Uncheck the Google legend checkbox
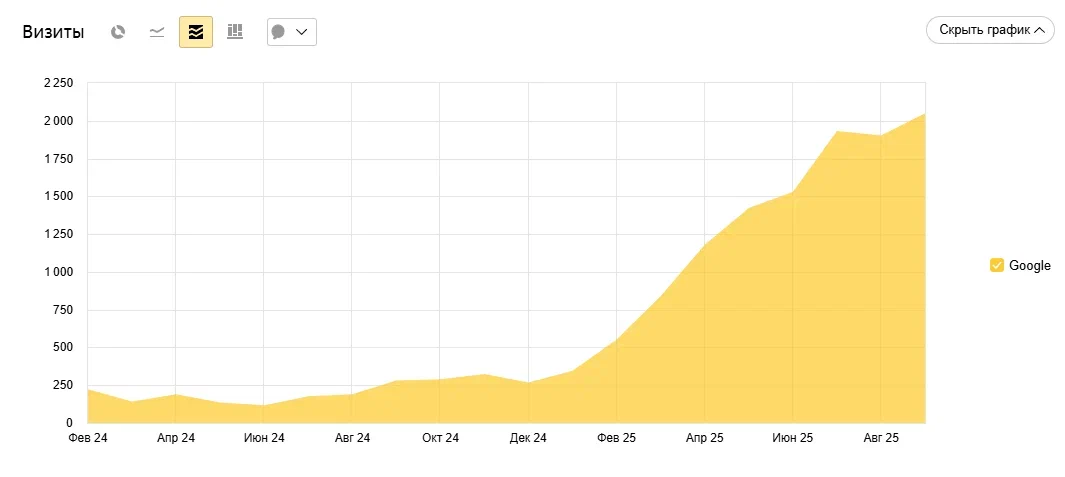 (x=996, y=265)
